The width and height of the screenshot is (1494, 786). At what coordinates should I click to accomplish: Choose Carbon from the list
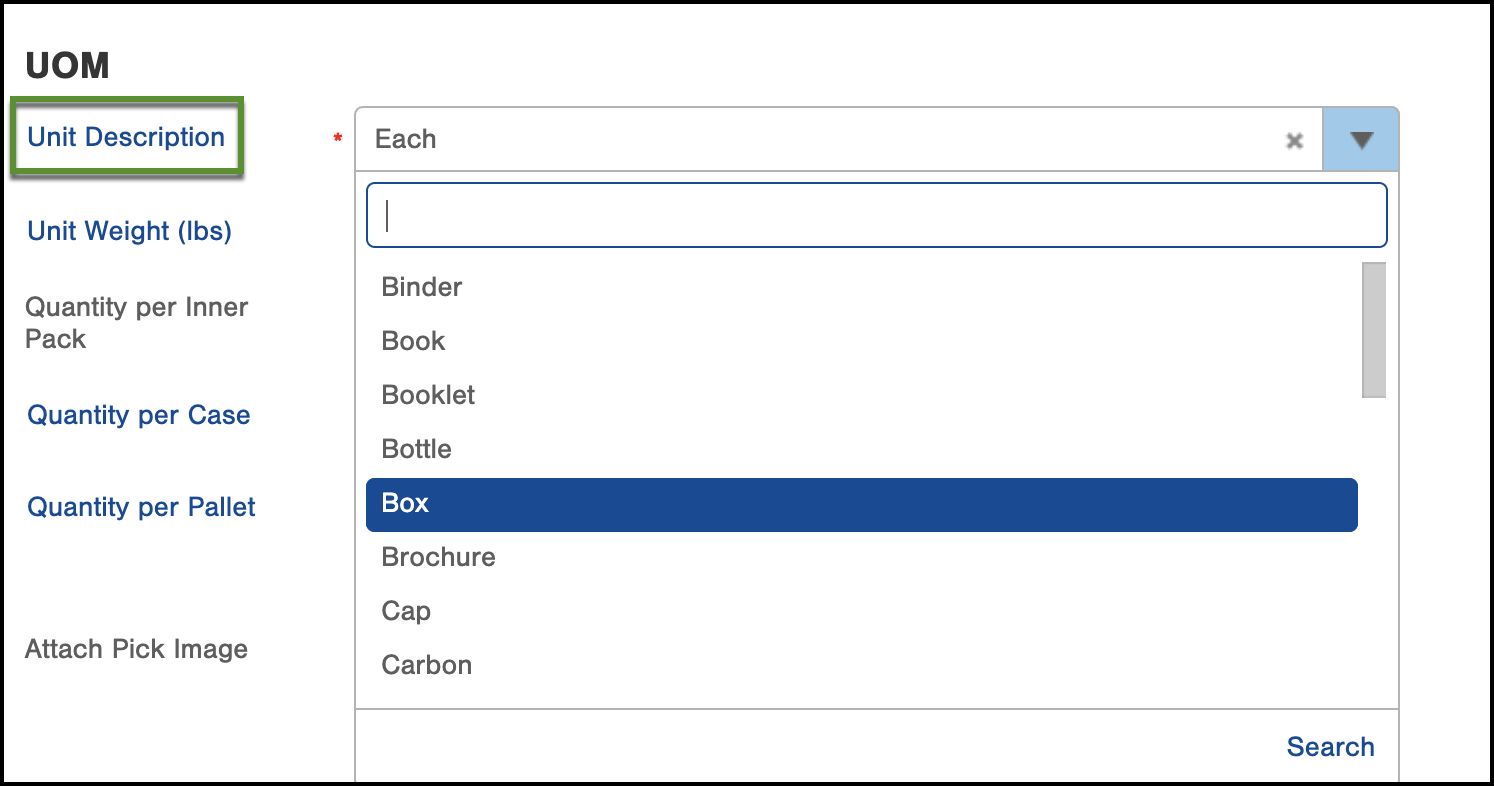[x=862, y=665]
